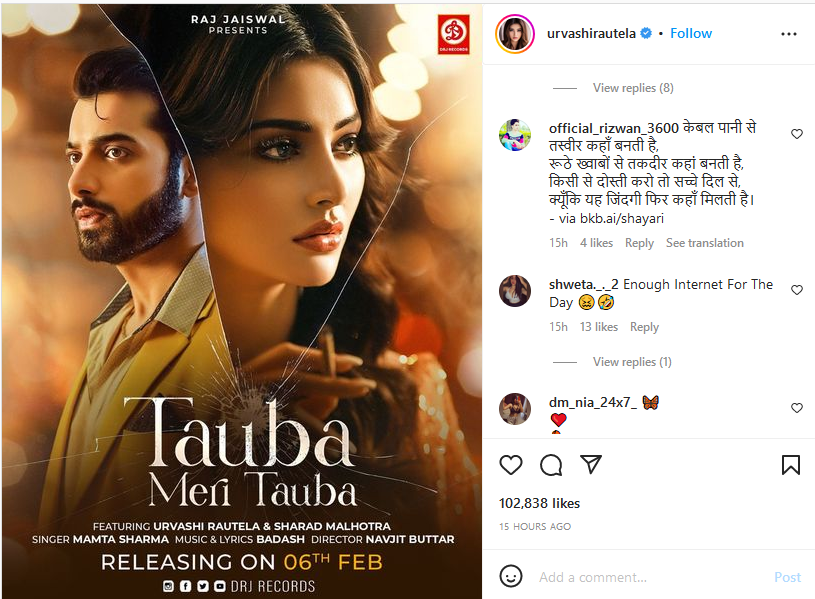Reply to official_rizwan_3600's comment
This screenshot has width=815, height=599.
(639, 243)
